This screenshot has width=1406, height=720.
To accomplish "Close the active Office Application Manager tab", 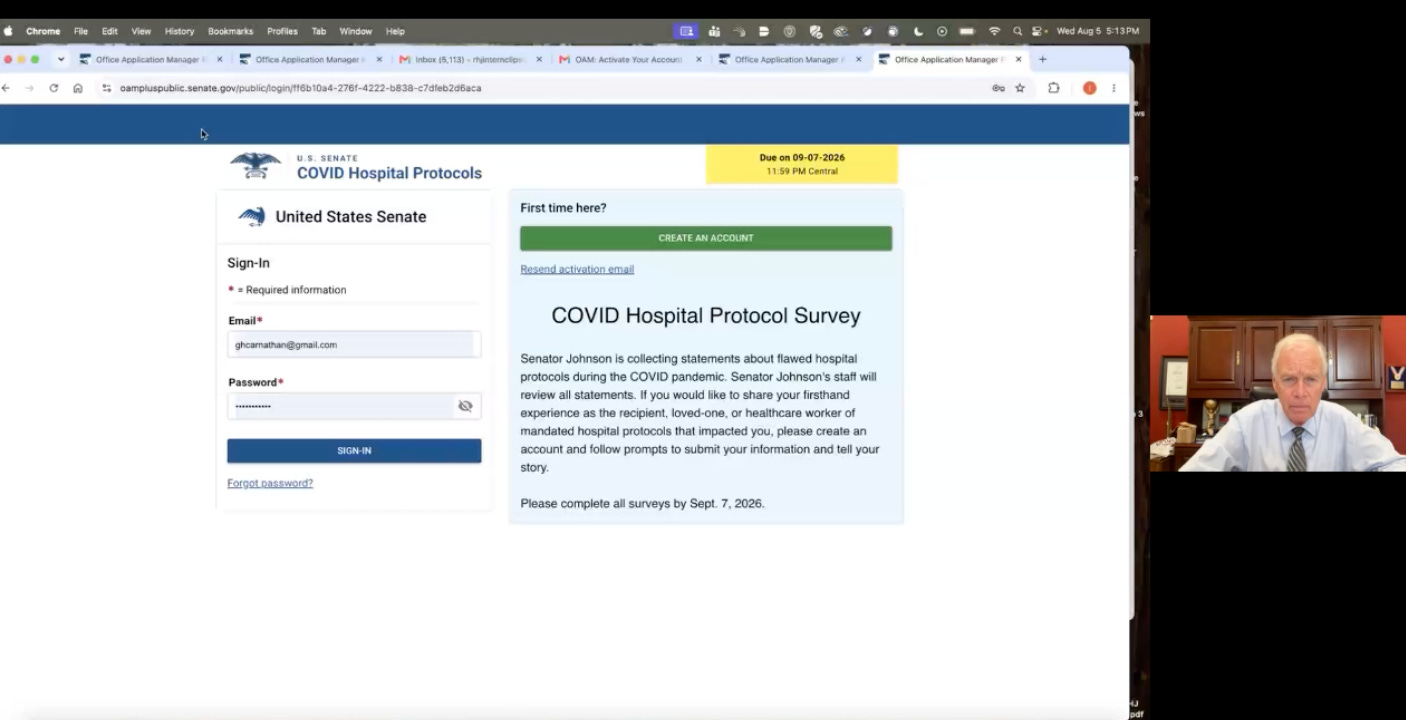I will click(1019, 59).
